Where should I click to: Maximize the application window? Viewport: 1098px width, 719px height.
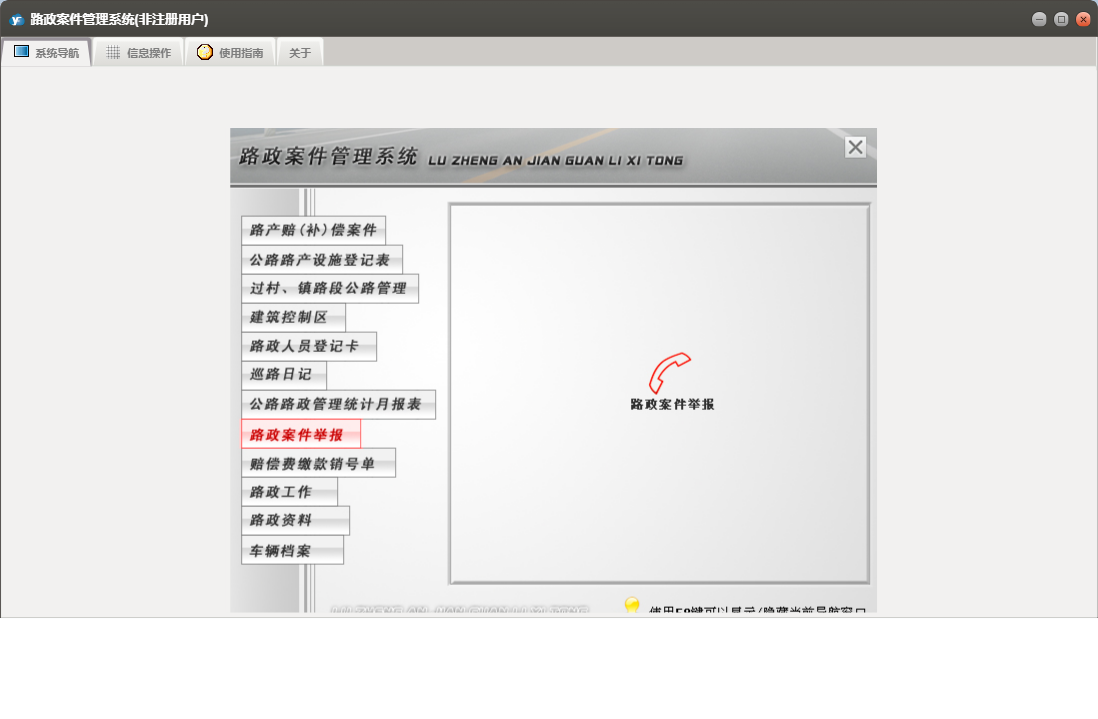pos(1061,19)
